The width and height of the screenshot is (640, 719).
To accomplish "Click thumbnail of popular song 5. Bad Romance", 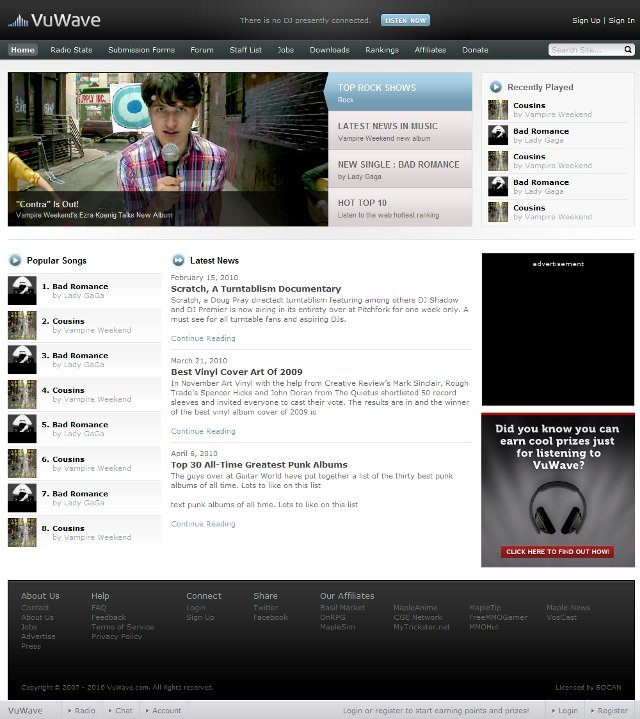I will (x=22, y=428).
